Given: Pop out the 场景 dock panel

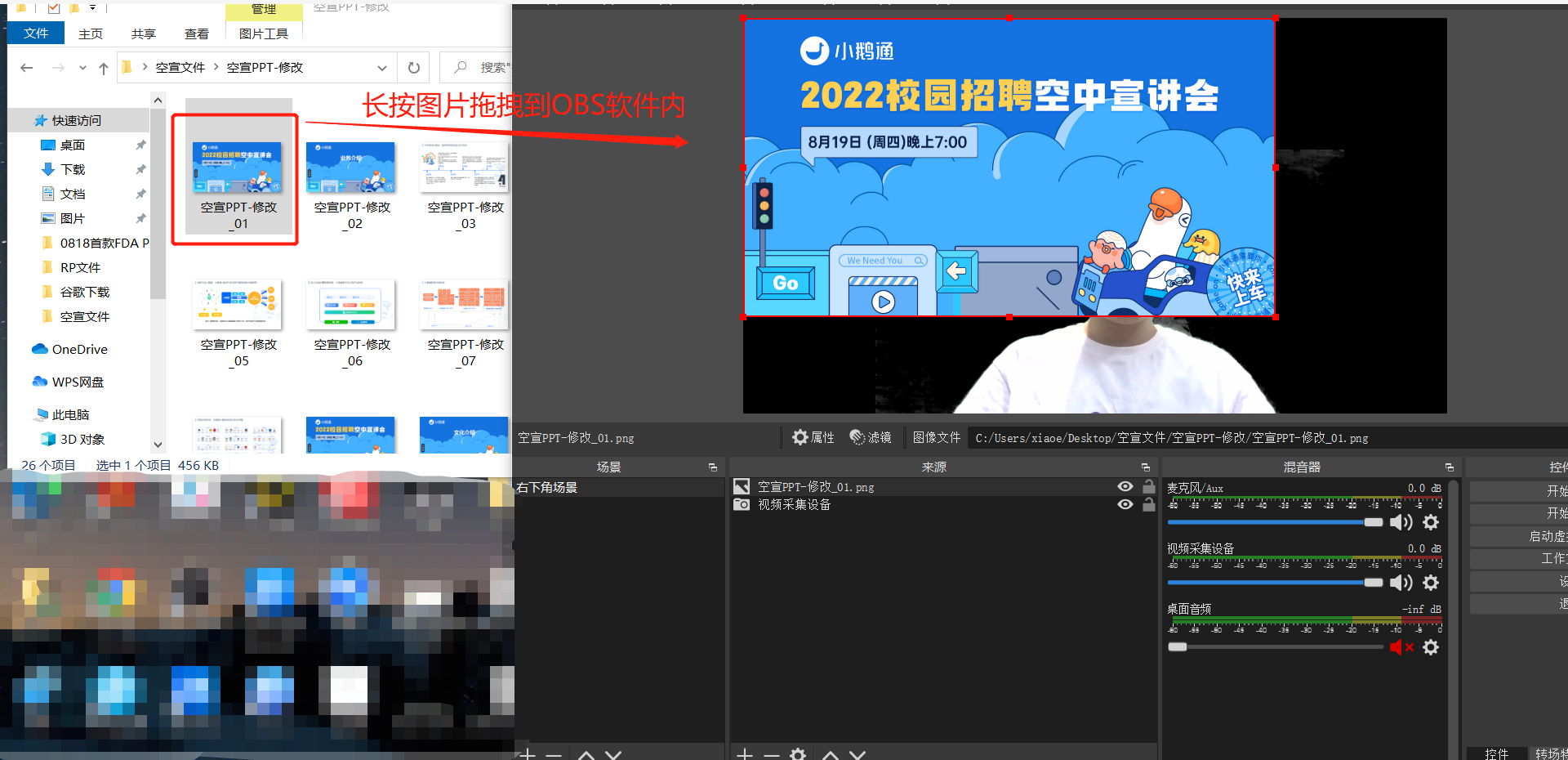Looking at the screenshot, I should tap(713, 467).
